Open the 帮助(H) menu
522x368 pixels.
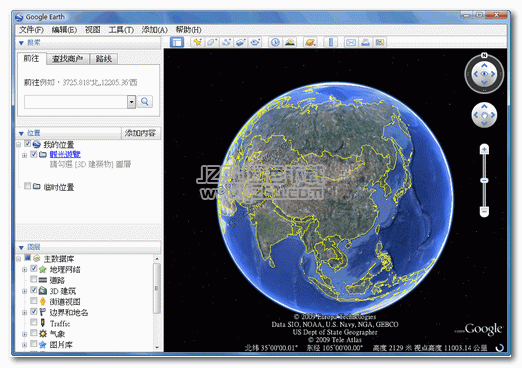pos(188,30)
